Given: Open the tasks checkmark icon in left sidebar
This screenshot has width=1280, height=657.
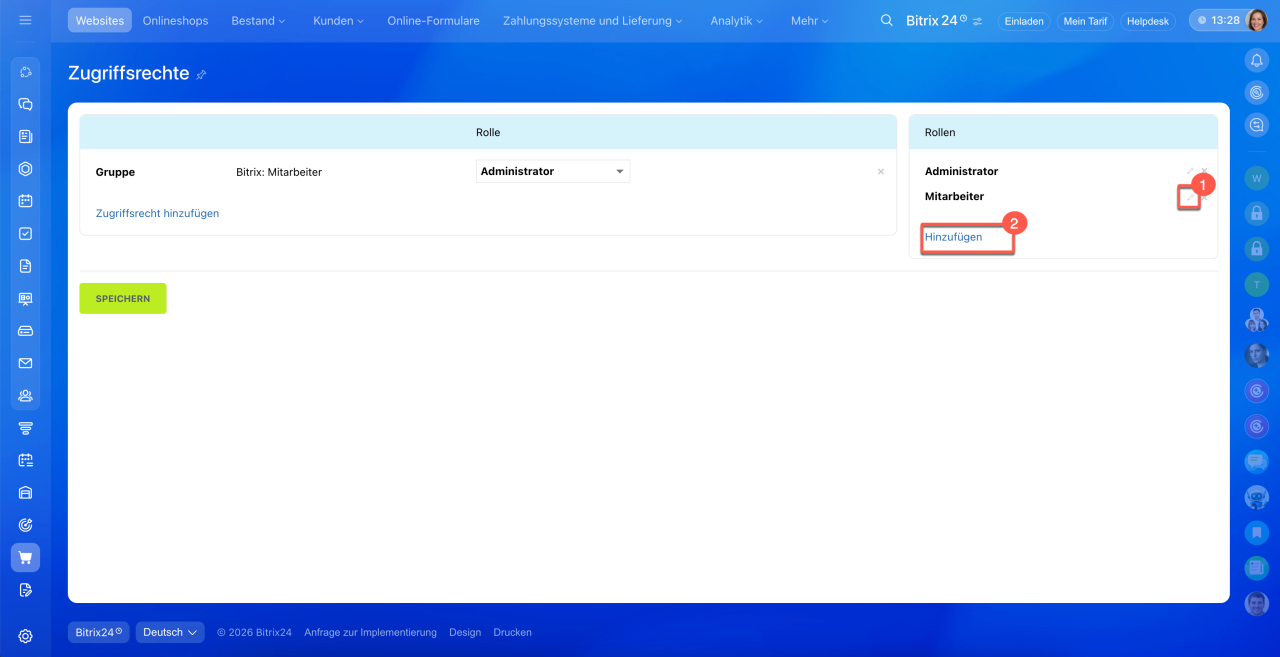Looking at the screenshot, I should (x=25, y=233).
